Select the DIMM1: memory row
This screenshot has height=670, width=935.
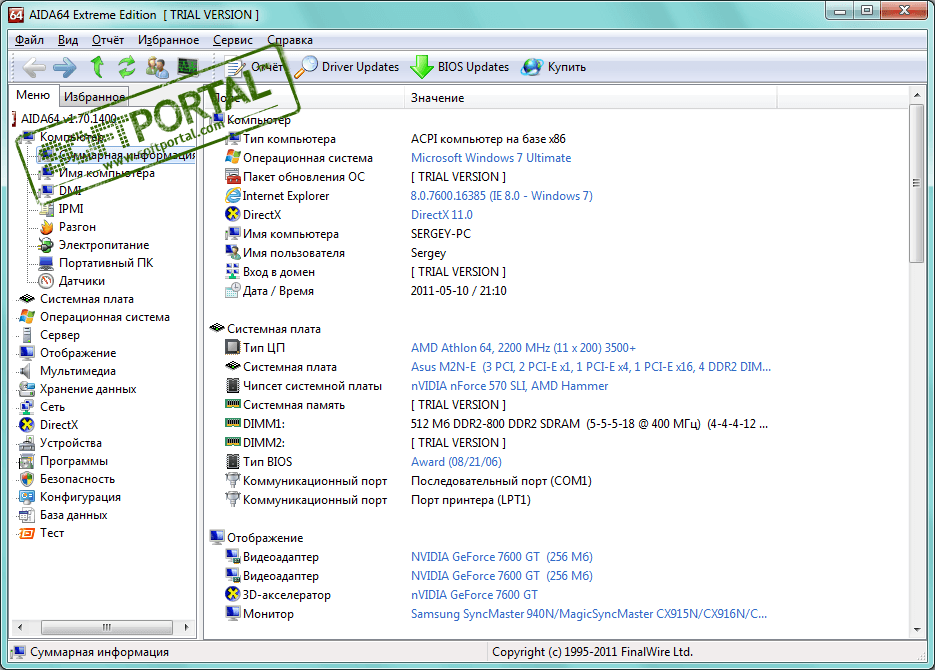(496, 424)
